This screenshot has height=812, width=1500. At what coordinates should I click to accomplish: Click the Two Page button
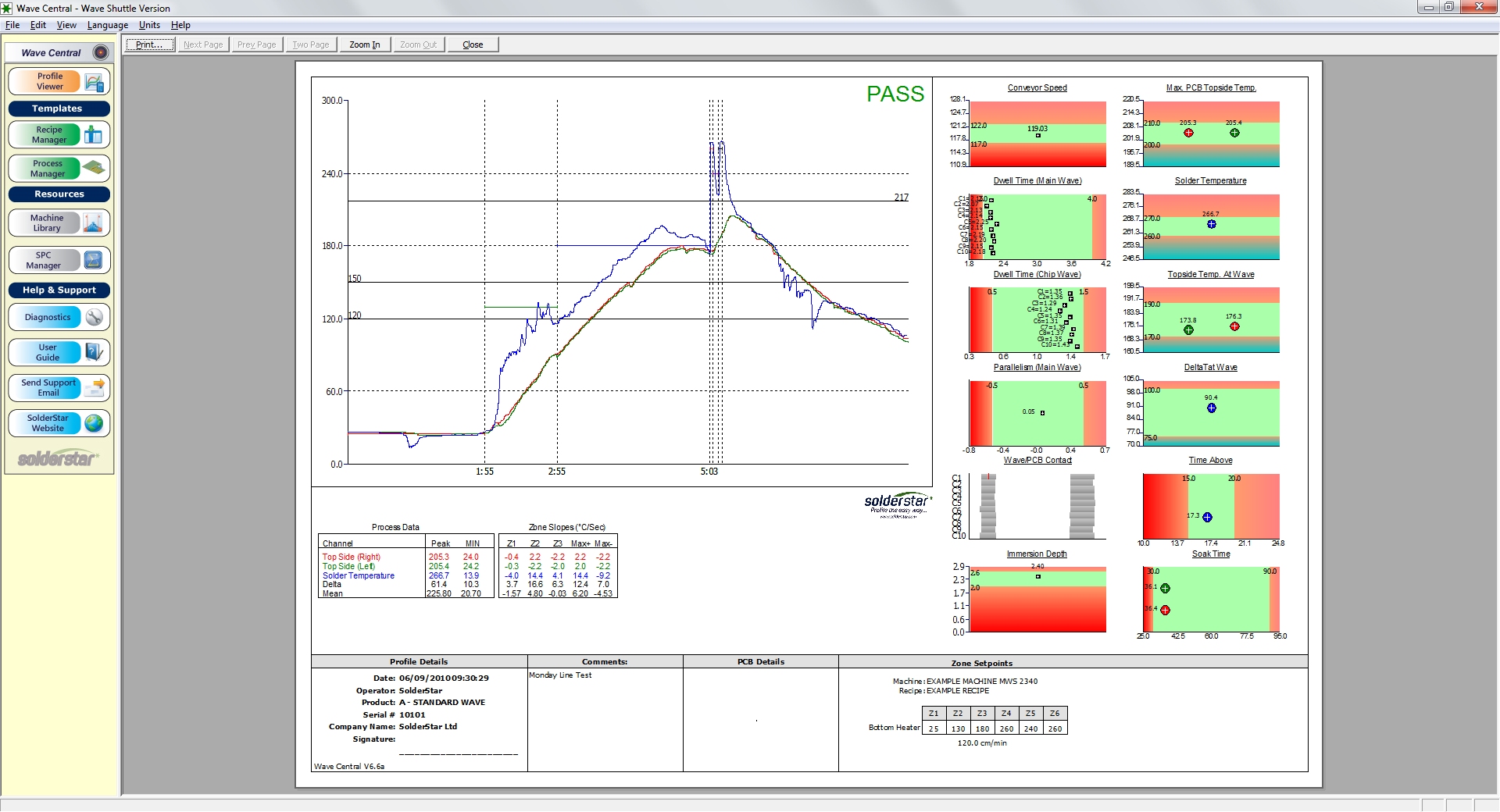(x=311, y=45)
